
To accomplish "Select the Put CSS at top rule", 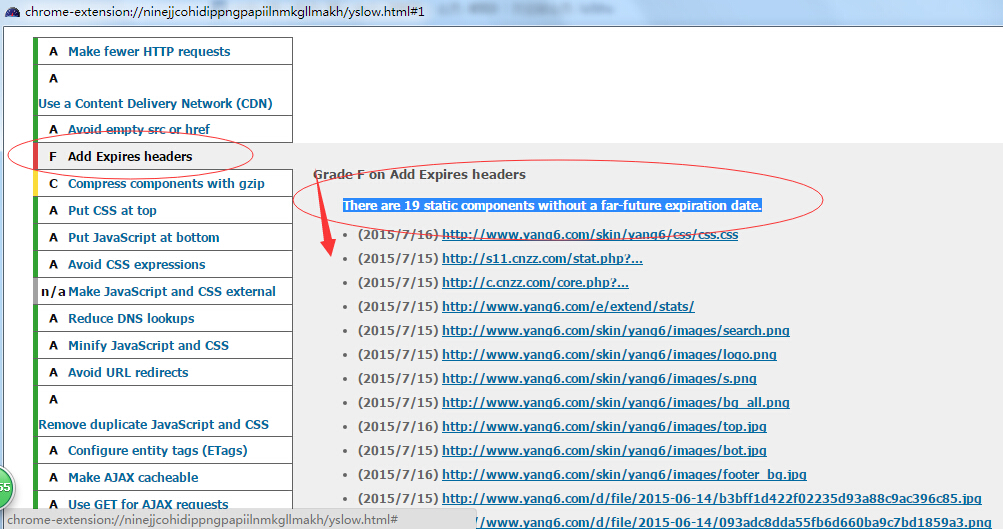I will [112, 210].
